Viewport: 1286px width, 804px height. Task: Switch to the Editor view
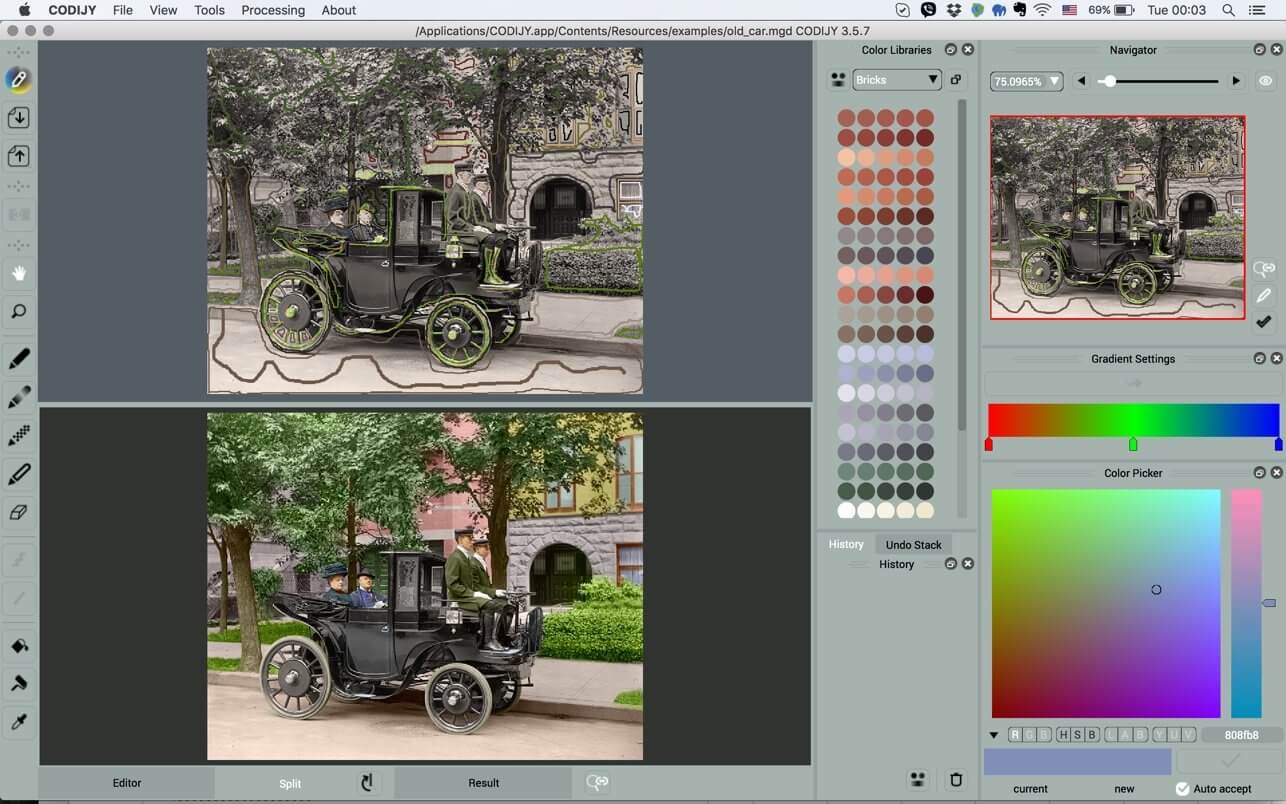(127, 783)
